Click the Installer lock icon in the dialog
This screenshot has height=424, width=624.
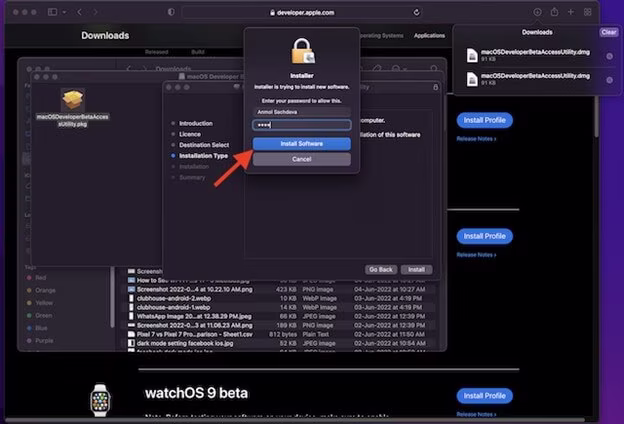pyautogui.click(x=302, y=51)
